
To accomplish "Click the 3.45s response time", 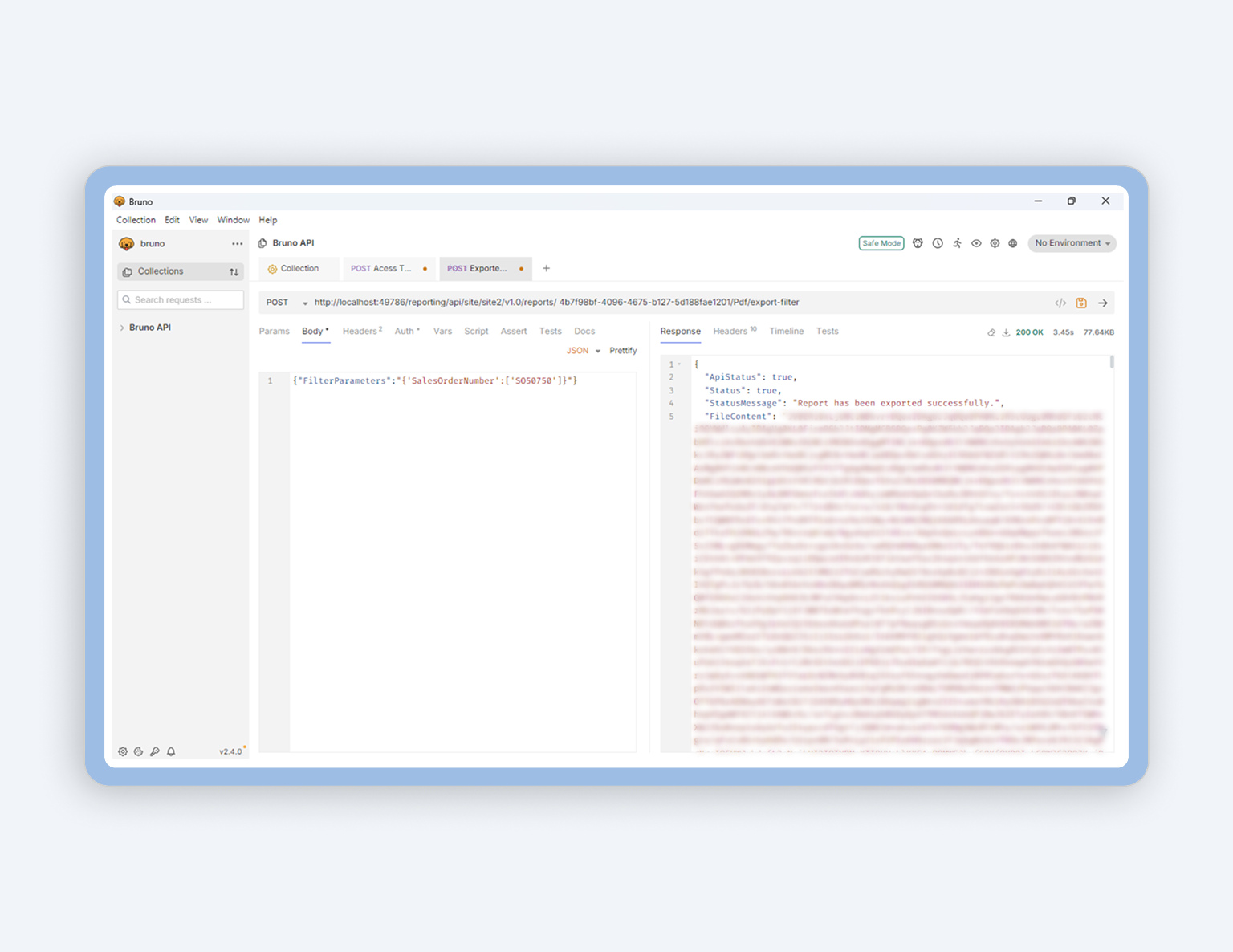I will 1063,332.
